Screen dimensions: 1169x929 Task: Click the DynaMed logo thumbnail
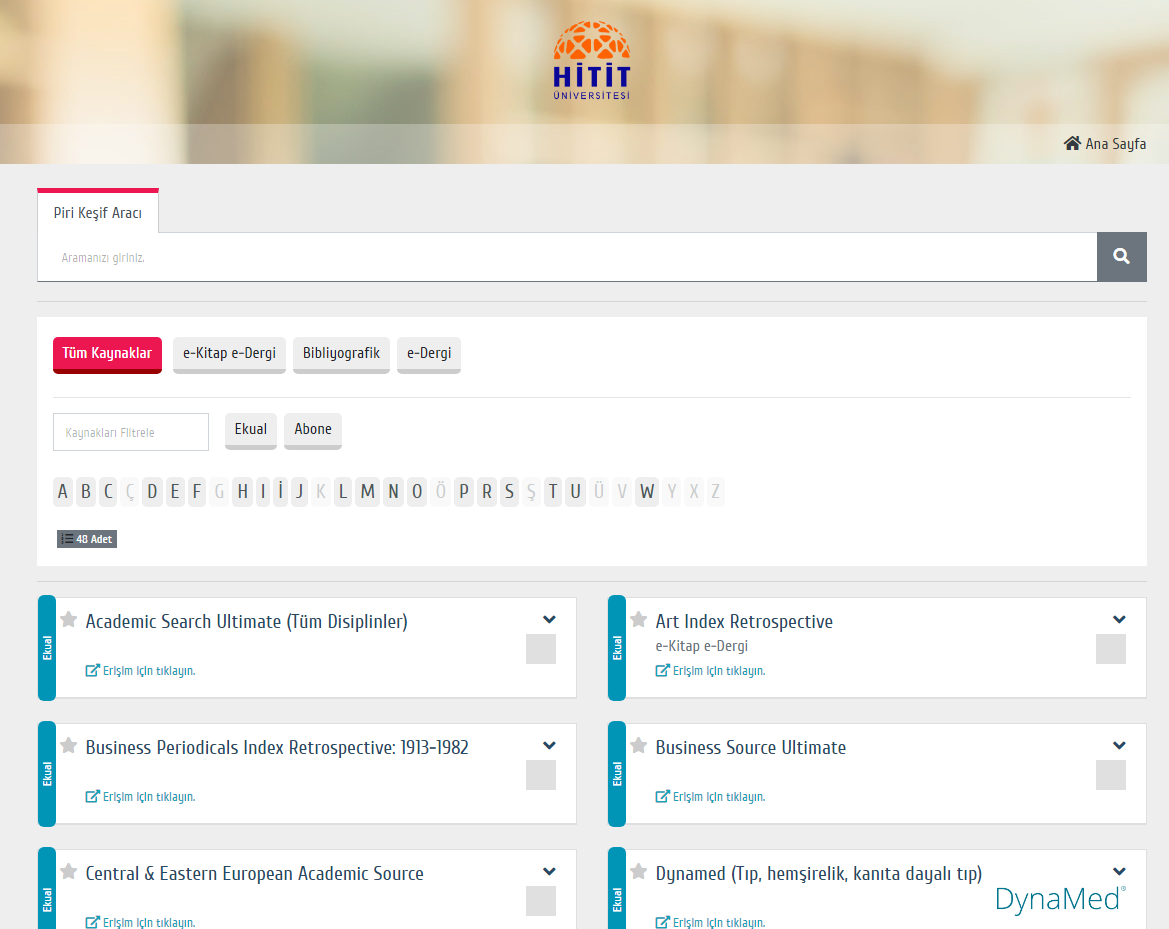[1059, 899]
